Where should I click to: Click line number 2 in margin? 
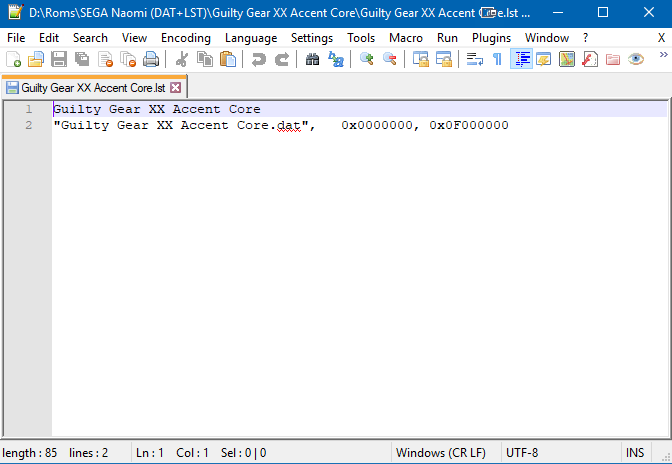28,125
